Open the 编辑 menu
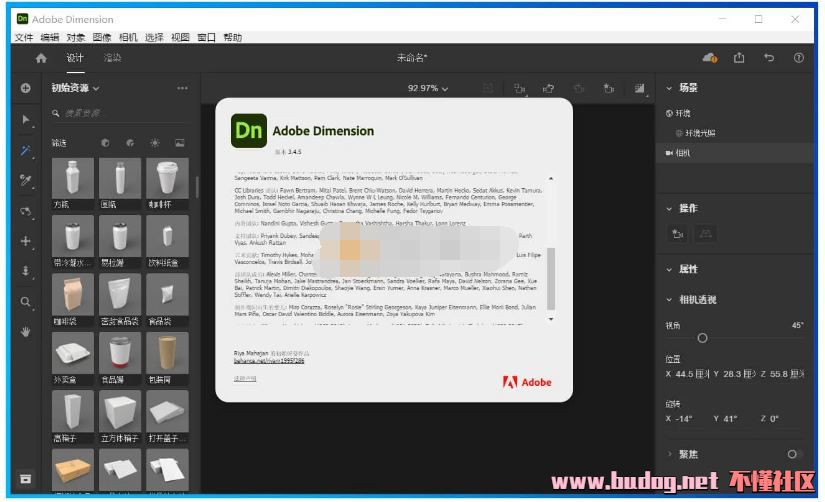Screen dimensions: 825x502 (x=49, y=37)
